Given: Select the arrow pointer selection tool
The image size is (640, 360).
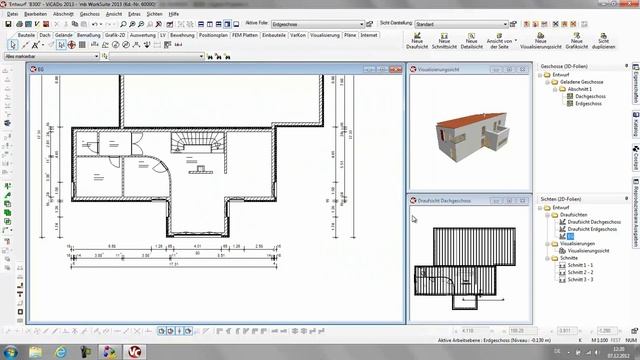Looking at the screenshot, I should 13,44.
